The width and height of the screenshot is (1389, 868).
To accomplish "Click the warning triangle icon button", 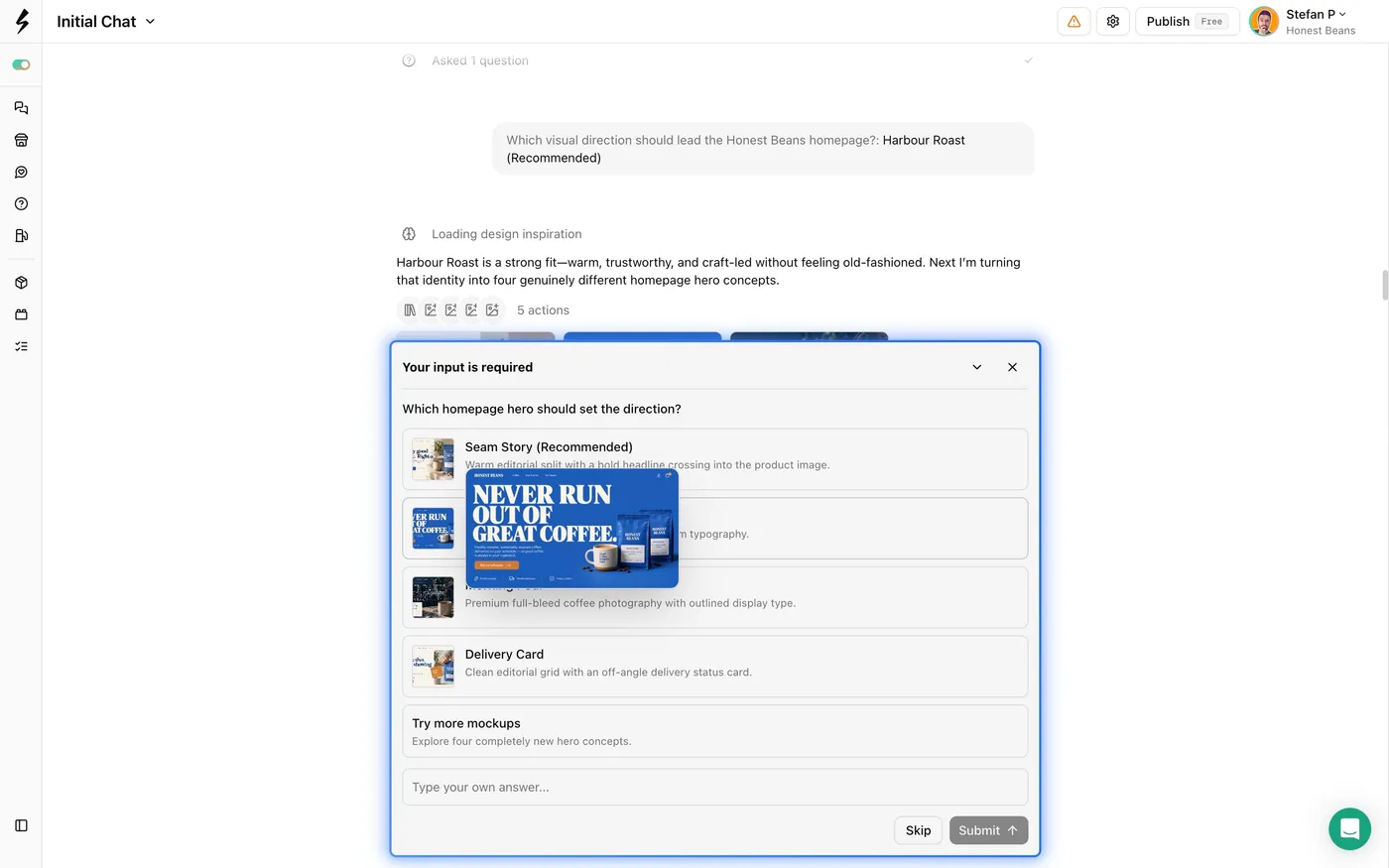I will pyautogui.click(x=1073, y=21).
